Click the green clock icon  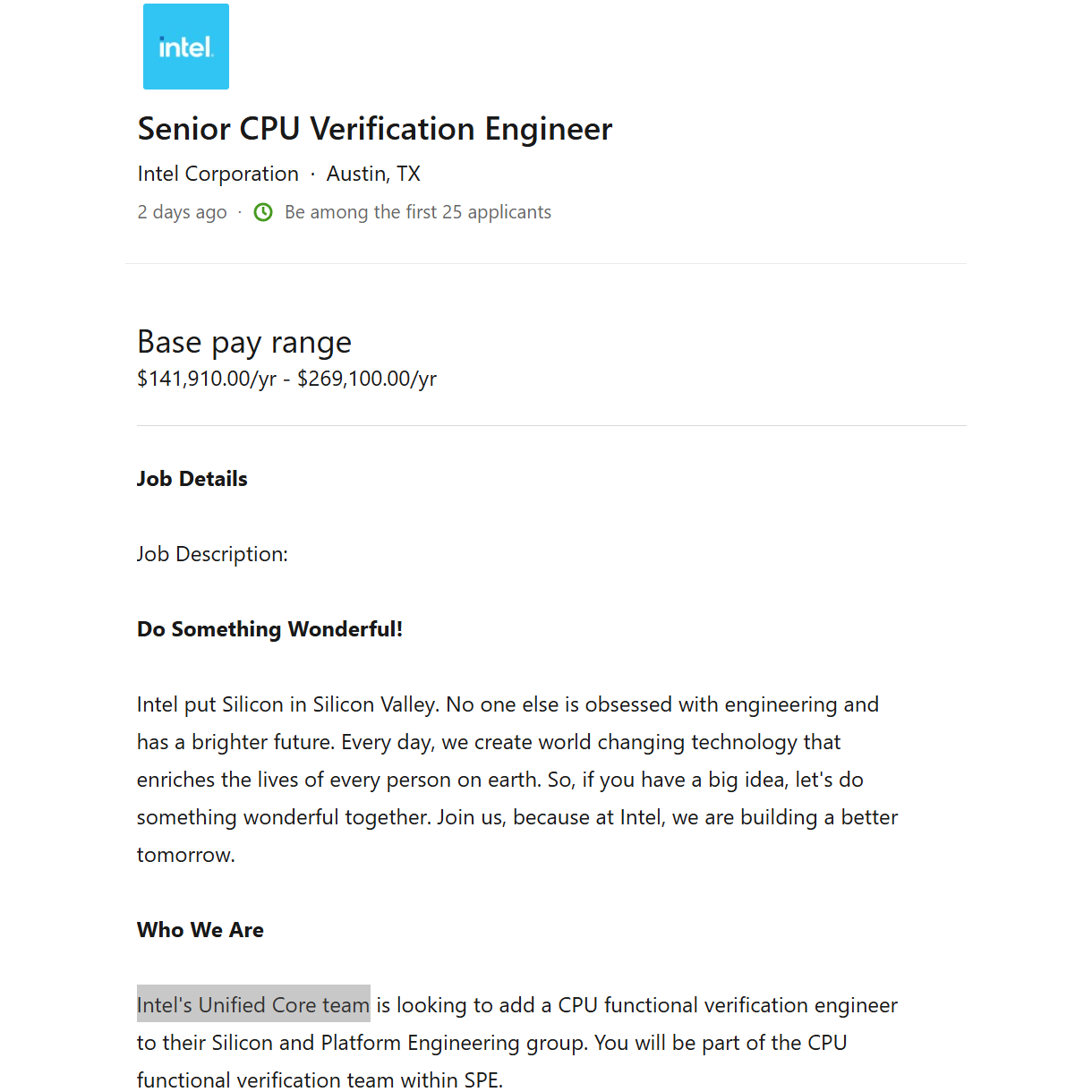point(263,212)
